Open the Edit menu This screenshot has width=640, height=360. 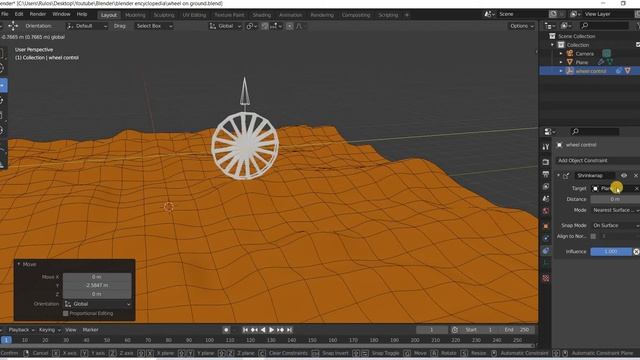click(x=19, y=14)
